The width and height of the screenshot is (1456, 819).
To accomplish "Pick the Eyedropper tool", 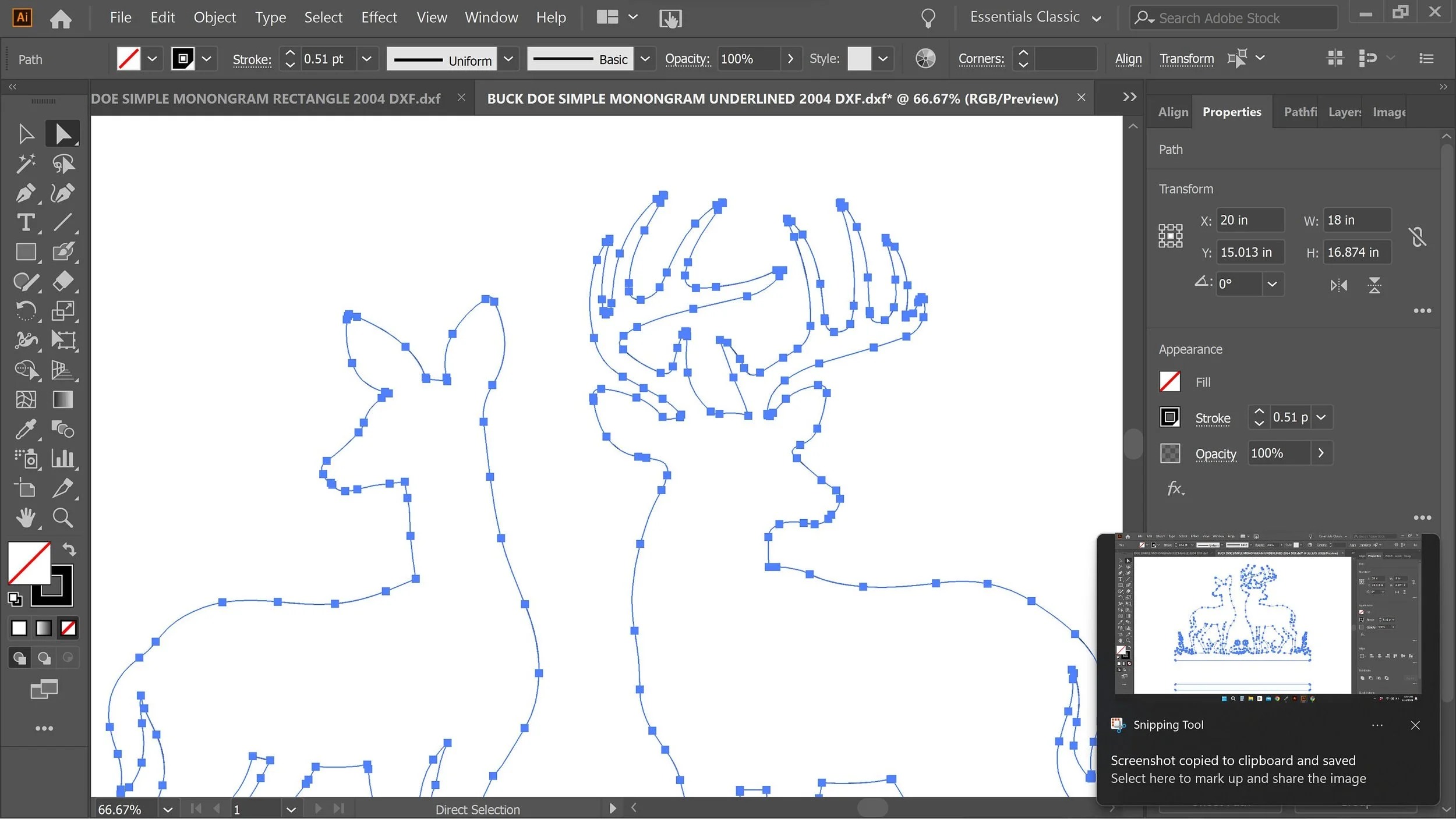I will (26, 430).
